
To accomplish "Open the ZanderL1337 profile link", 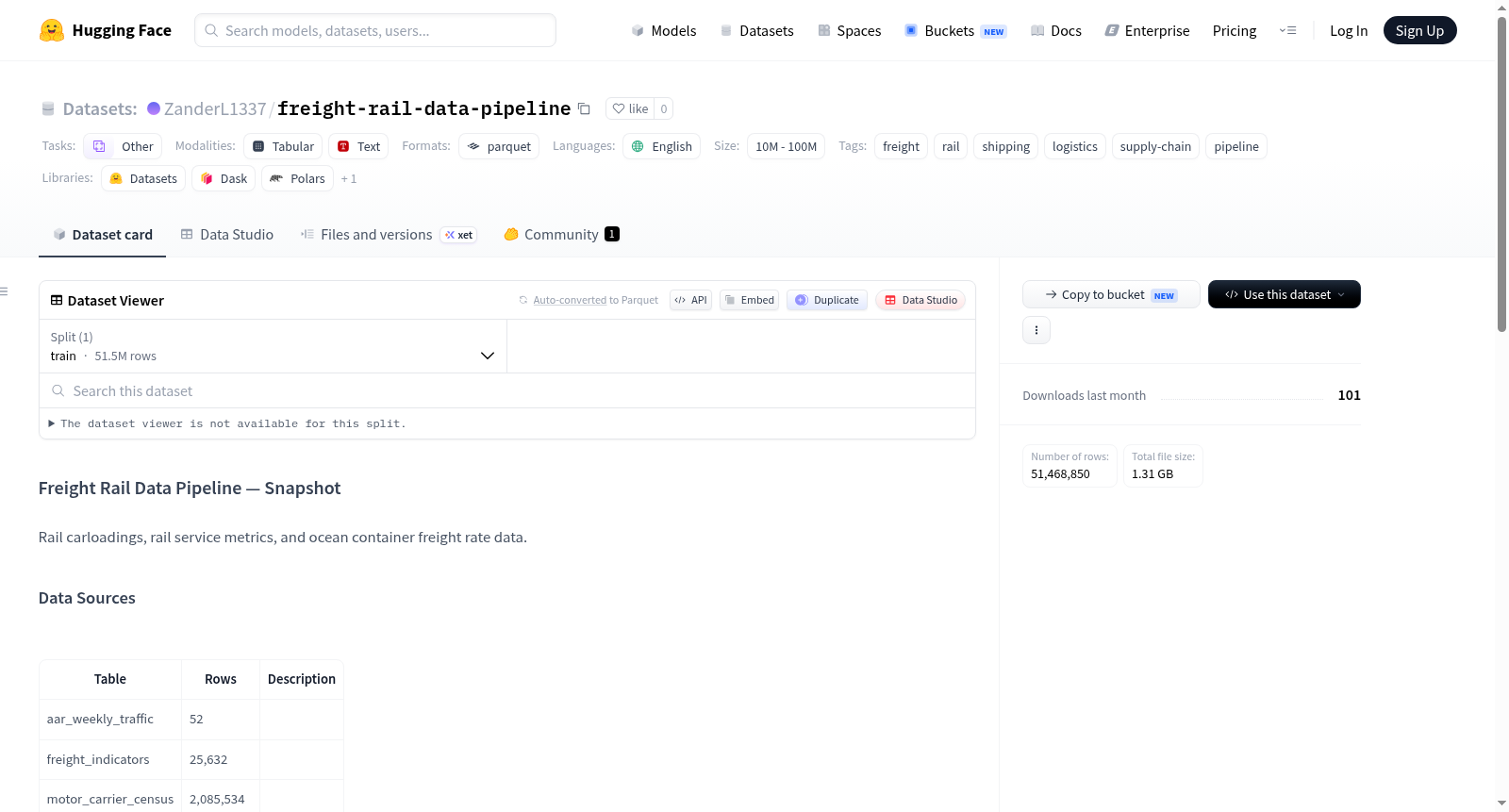I will tap(215, 108).
